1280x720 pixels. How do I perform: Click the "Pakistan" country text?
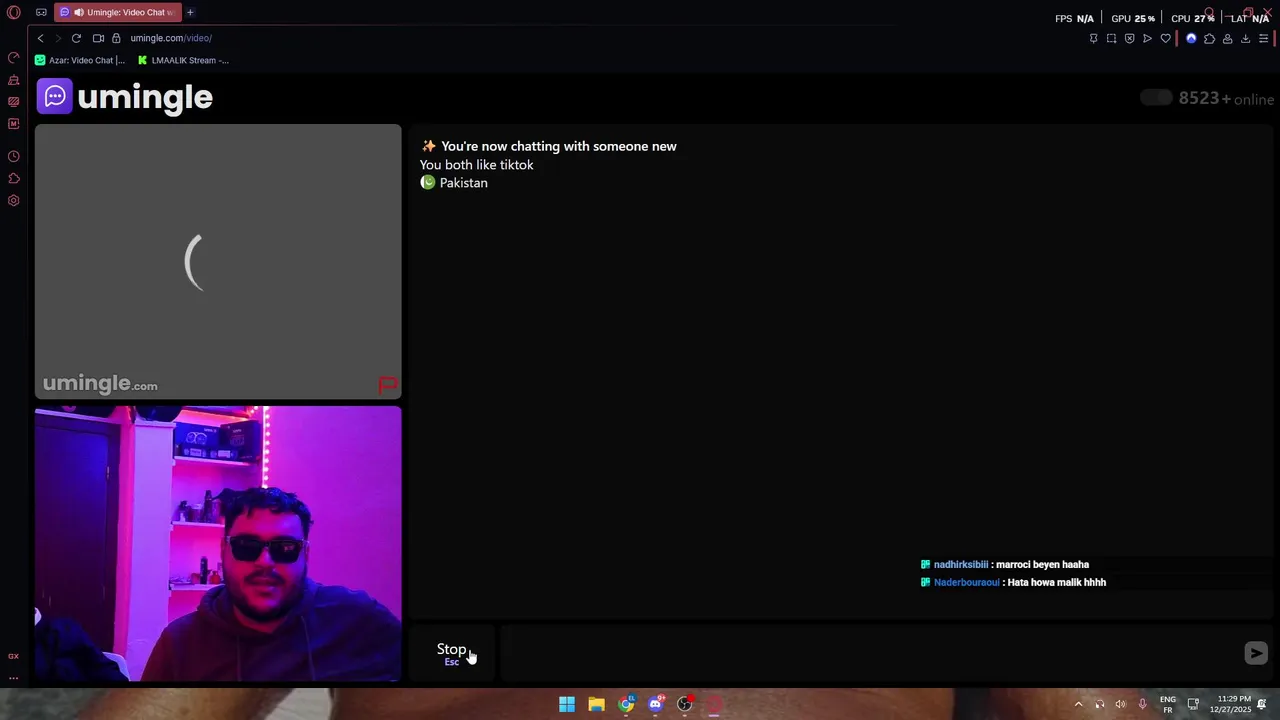[464, 183]
